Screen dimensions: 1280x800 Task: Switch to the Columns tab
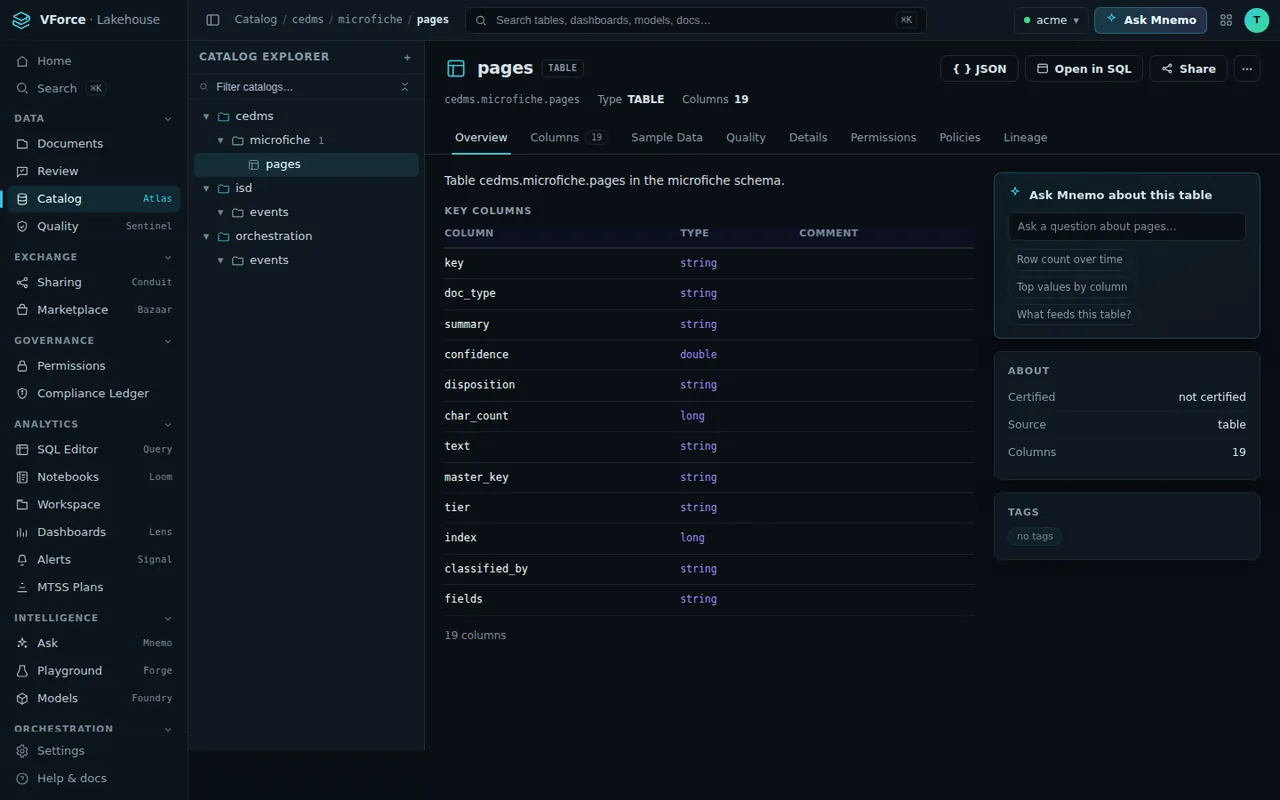pos(568,137)
